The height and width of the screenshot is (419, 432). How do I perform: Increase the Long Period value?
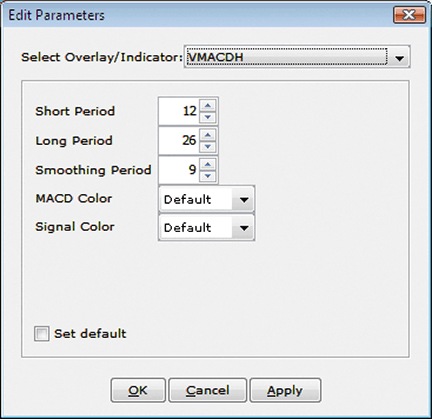pyautogui.click(x=208, y=135)
